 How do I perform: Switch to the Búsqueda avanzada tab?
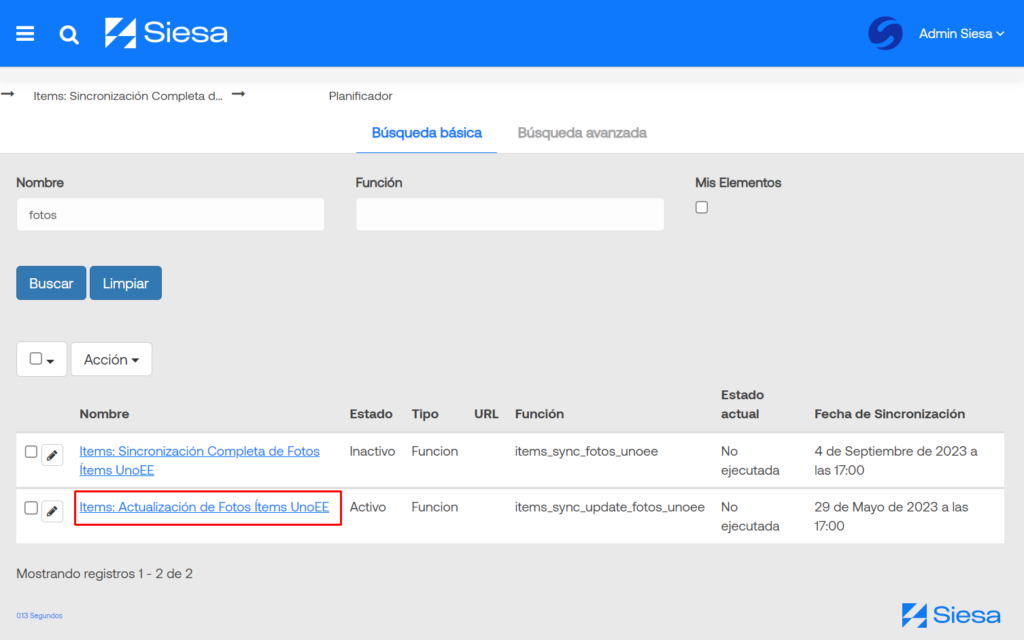point(582,132)
